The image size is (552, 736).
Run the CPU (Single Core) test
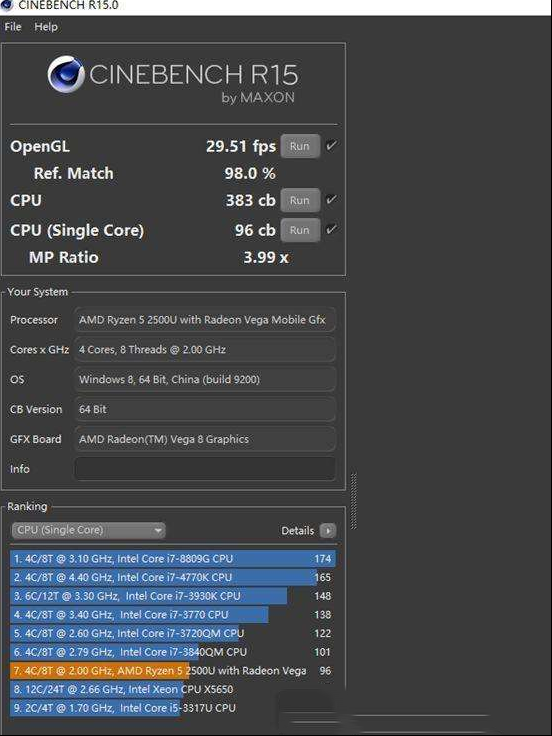pos(300,230)
